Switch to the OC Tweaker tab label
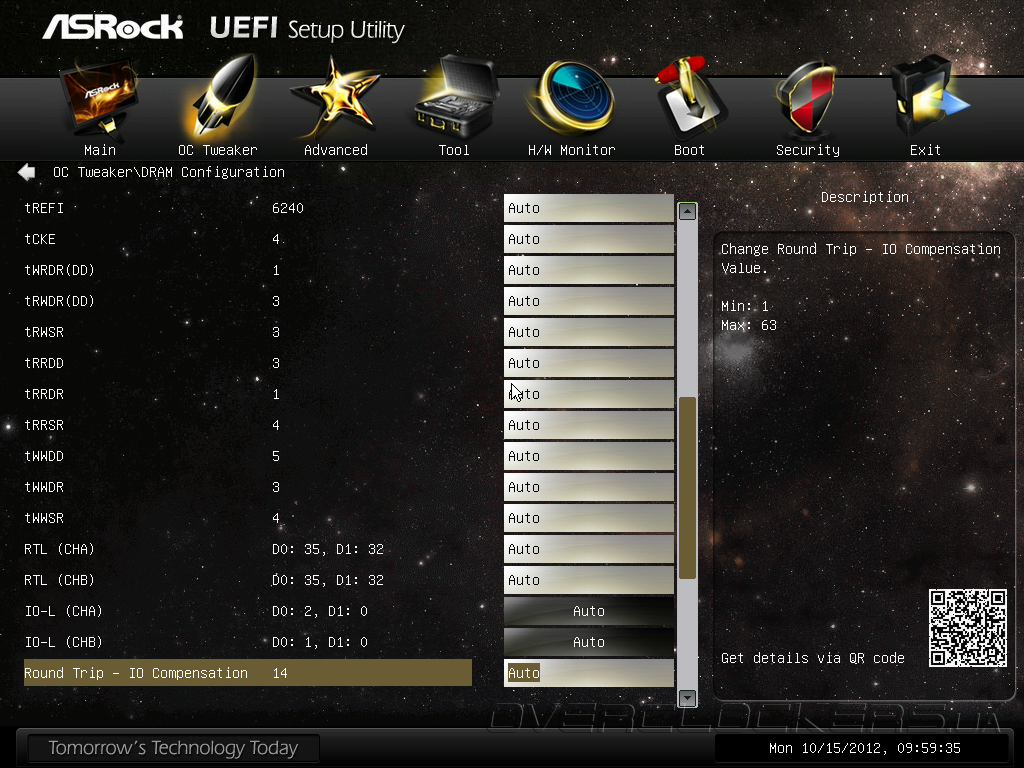Viewport: 1024px width, 768px height. tap(218, 150)
